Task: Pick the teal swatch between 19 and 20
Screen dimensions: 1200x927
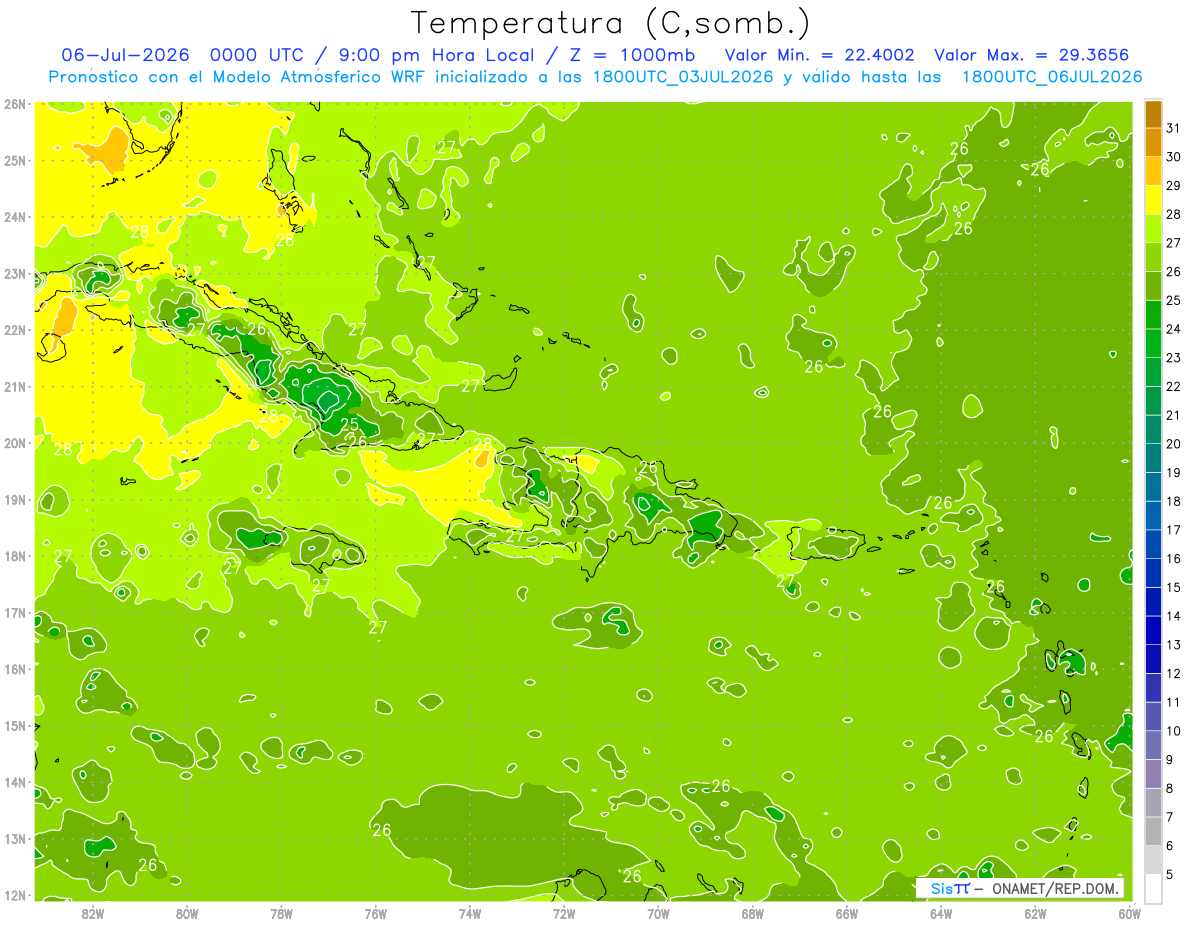Action: point(1153,459)
